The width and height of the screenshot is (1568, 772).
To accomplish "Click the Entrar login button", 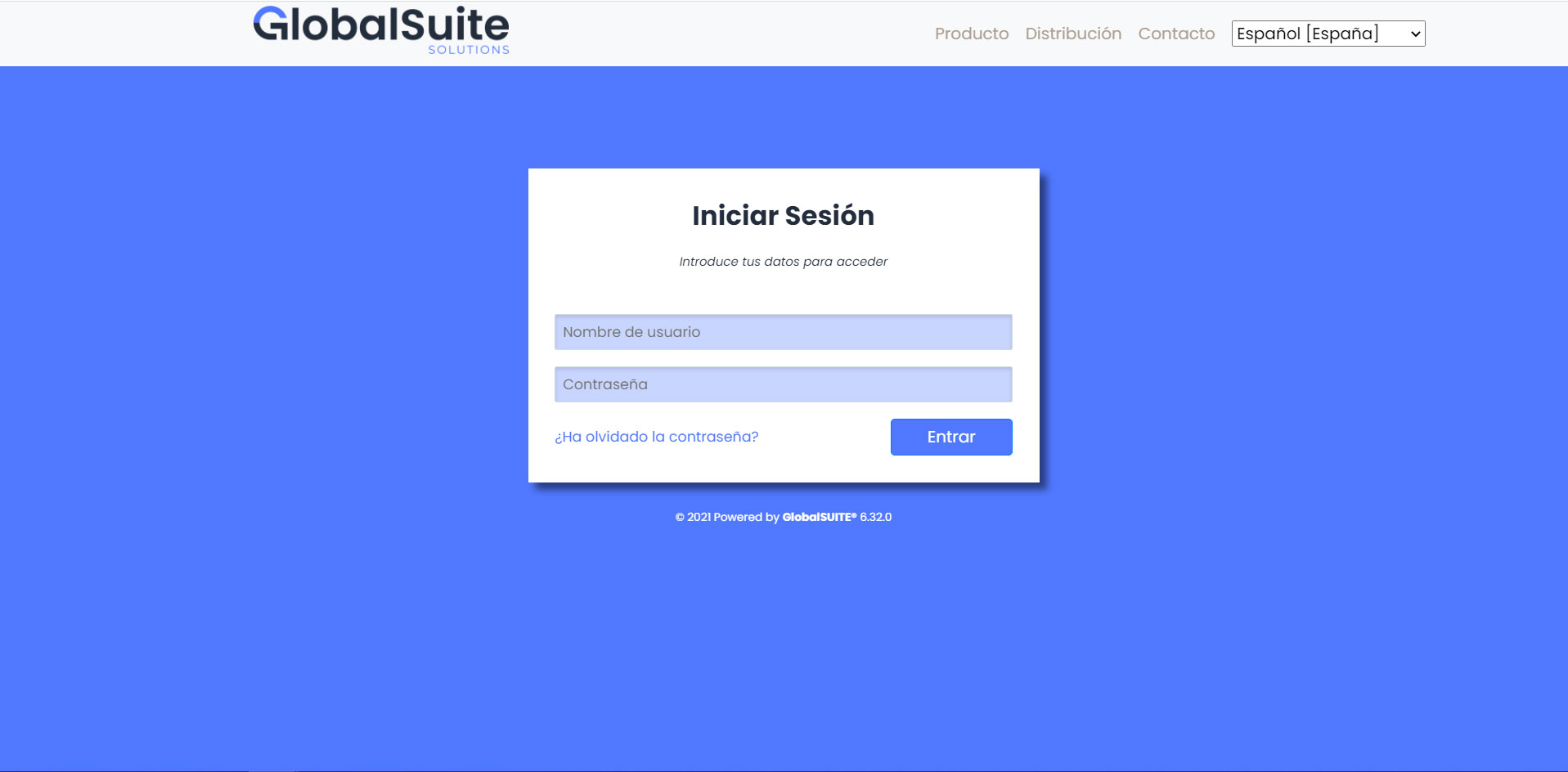I will (950, 437).
